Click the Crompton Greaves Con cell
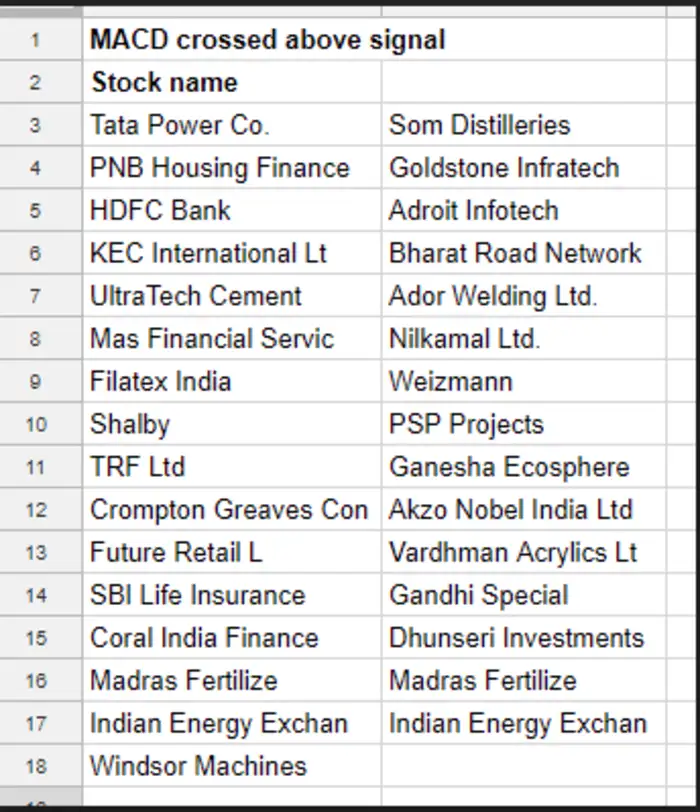Viewport: 700px width, 812px height. (x=229, y=510)
